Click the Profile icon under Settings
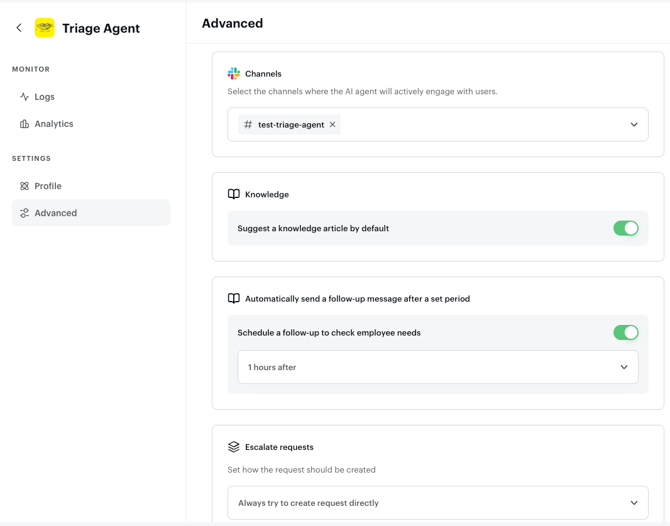The width and height of the screenshot is (670, 526). coord(24,186)
